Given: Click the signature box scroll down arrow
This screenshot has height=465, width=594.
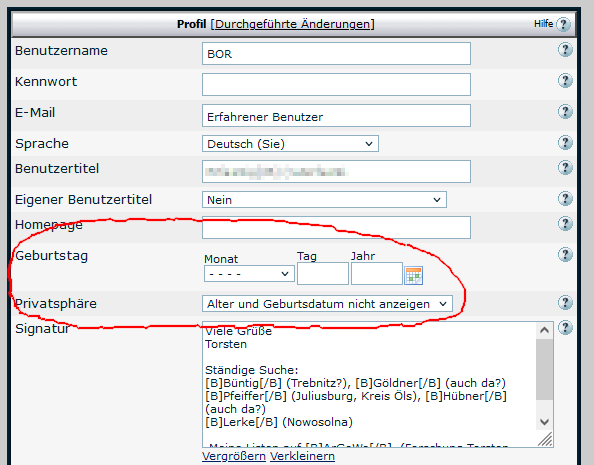Looking at the screenshot, I should [544, 422].
